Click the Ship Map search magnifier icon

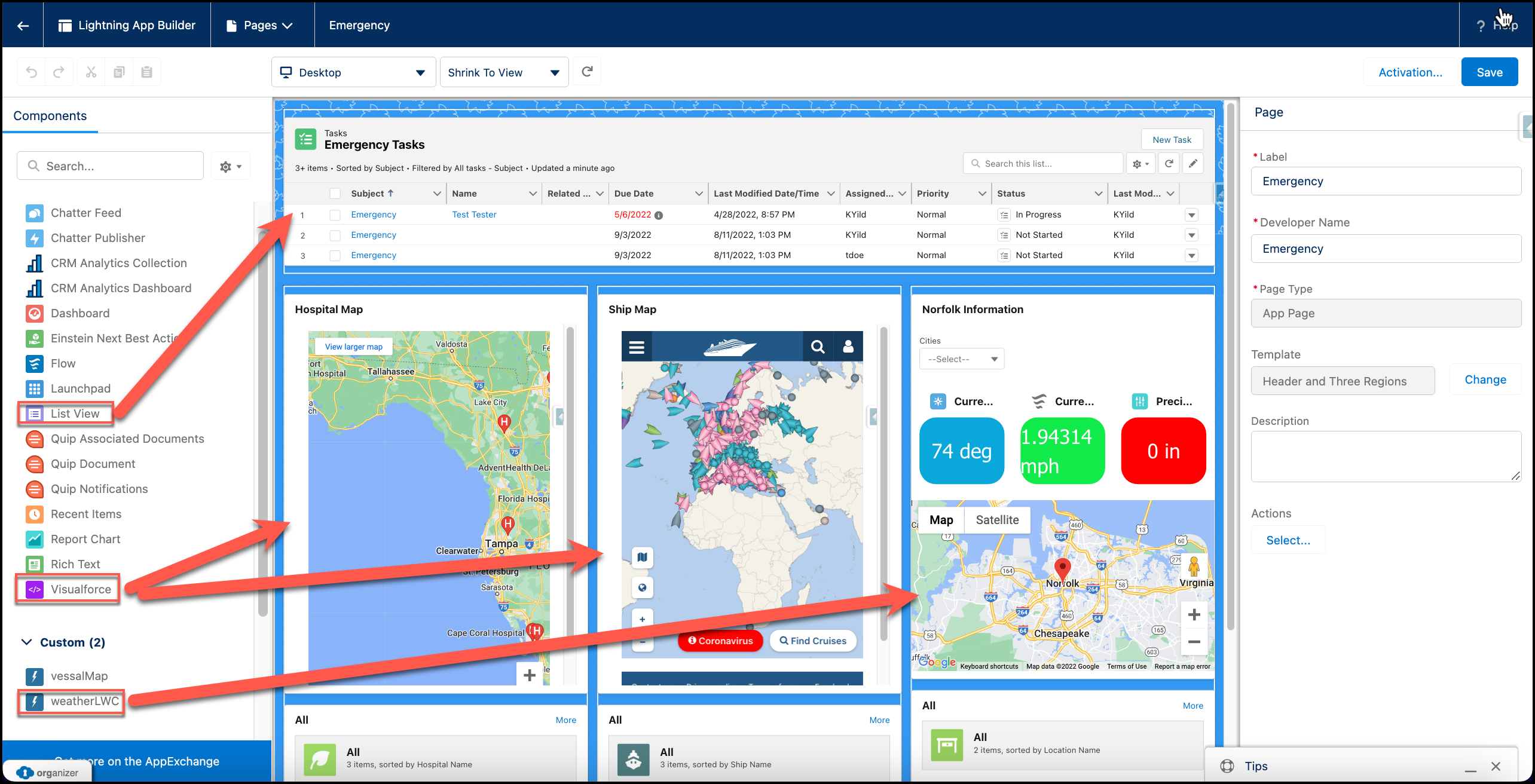point(818,347)
